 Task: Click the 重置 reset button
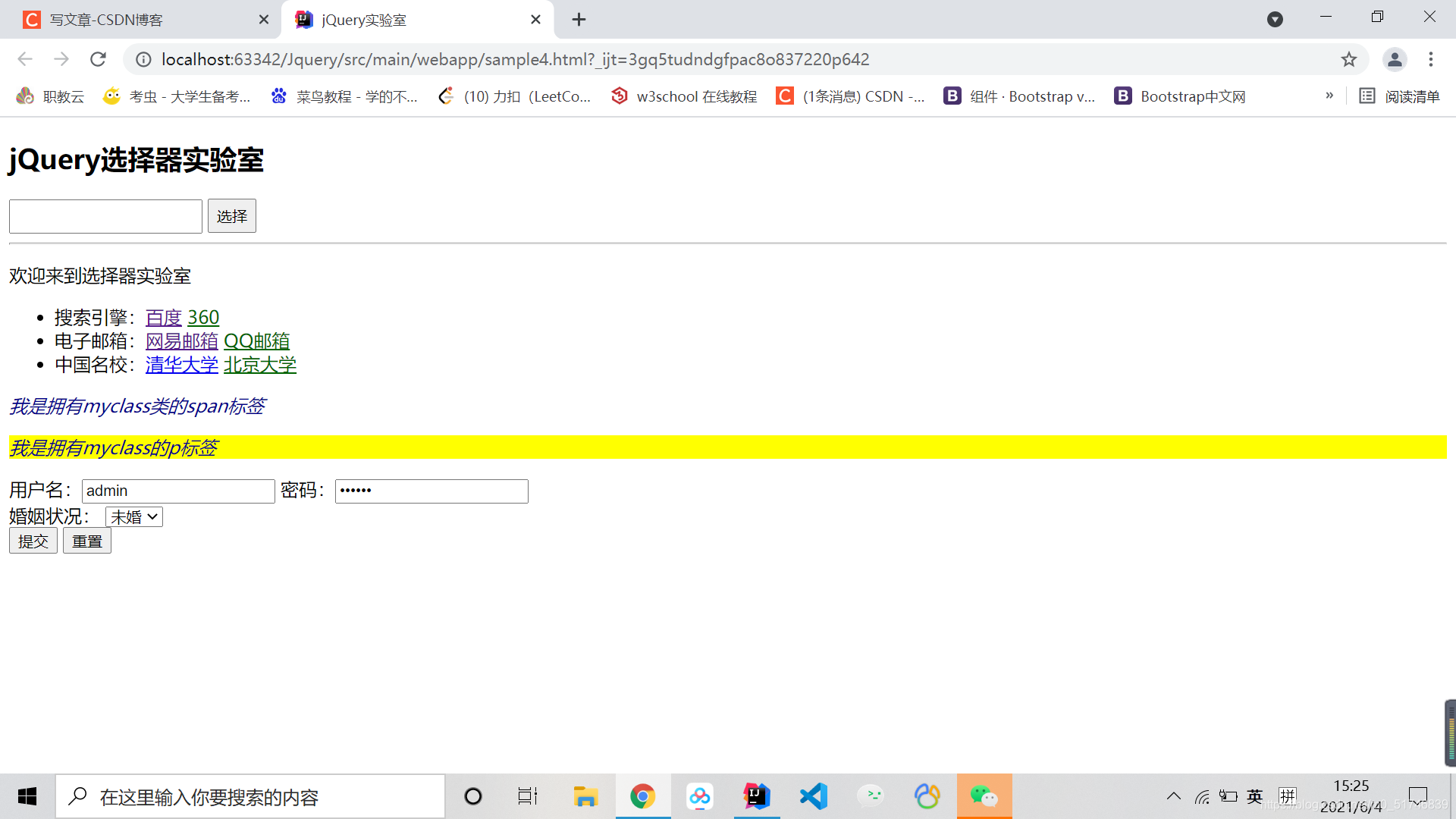87,541
